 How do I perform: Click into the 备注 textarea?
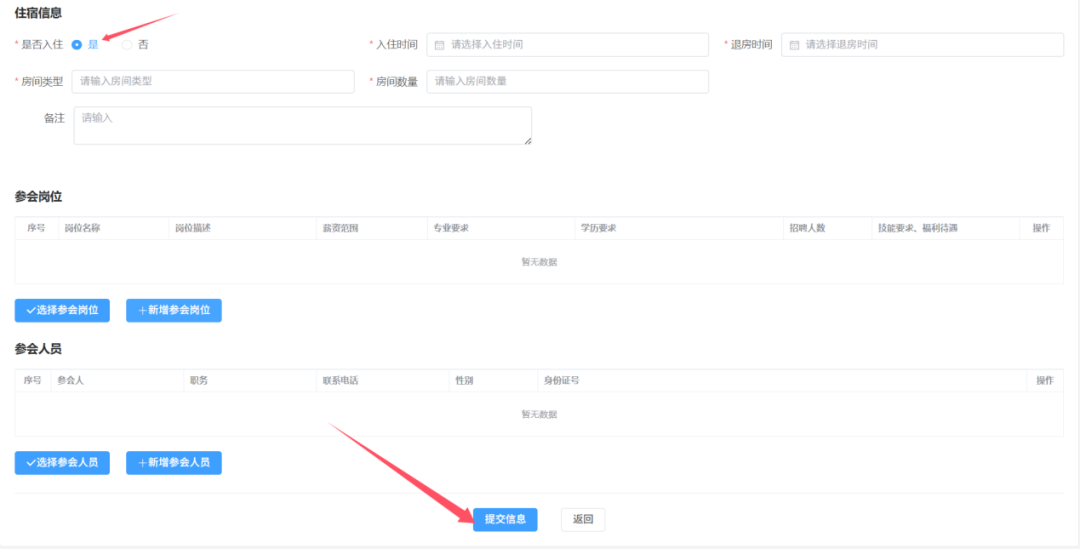tap(300, 125)
